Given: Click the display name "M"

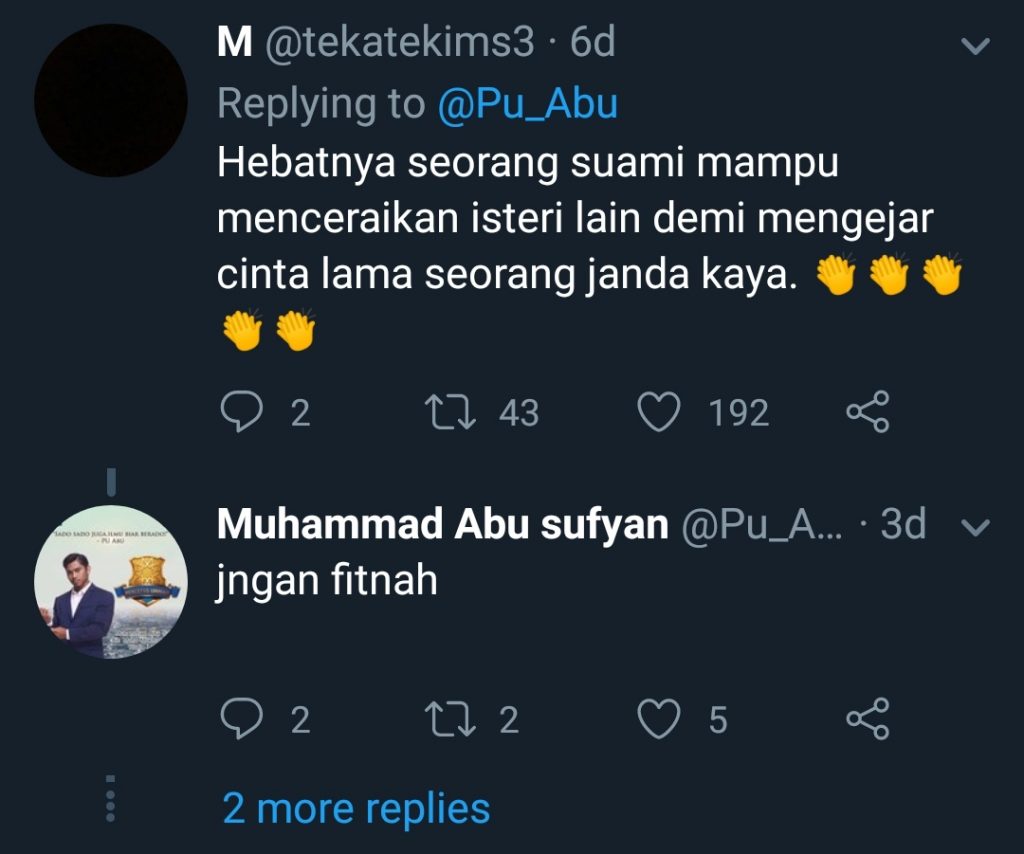Looking at the screenshot, I should [234, 43].
